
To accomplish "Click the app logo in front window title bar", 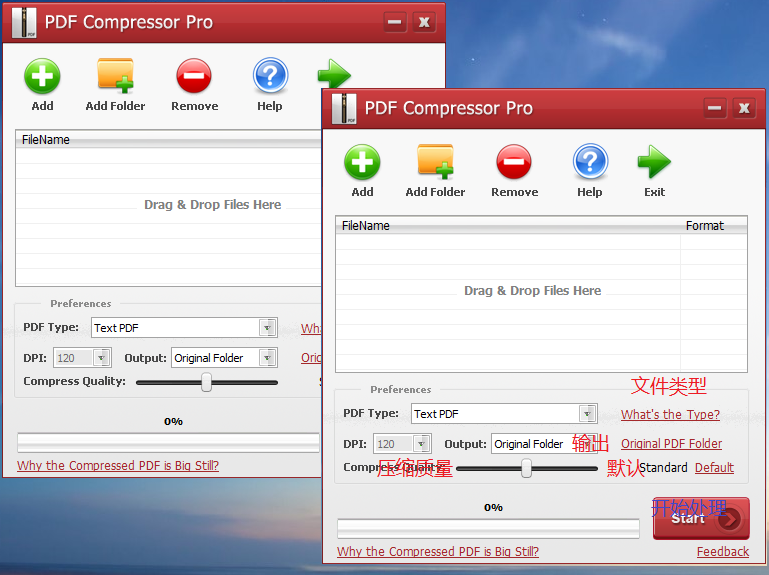I will (344, 108).
